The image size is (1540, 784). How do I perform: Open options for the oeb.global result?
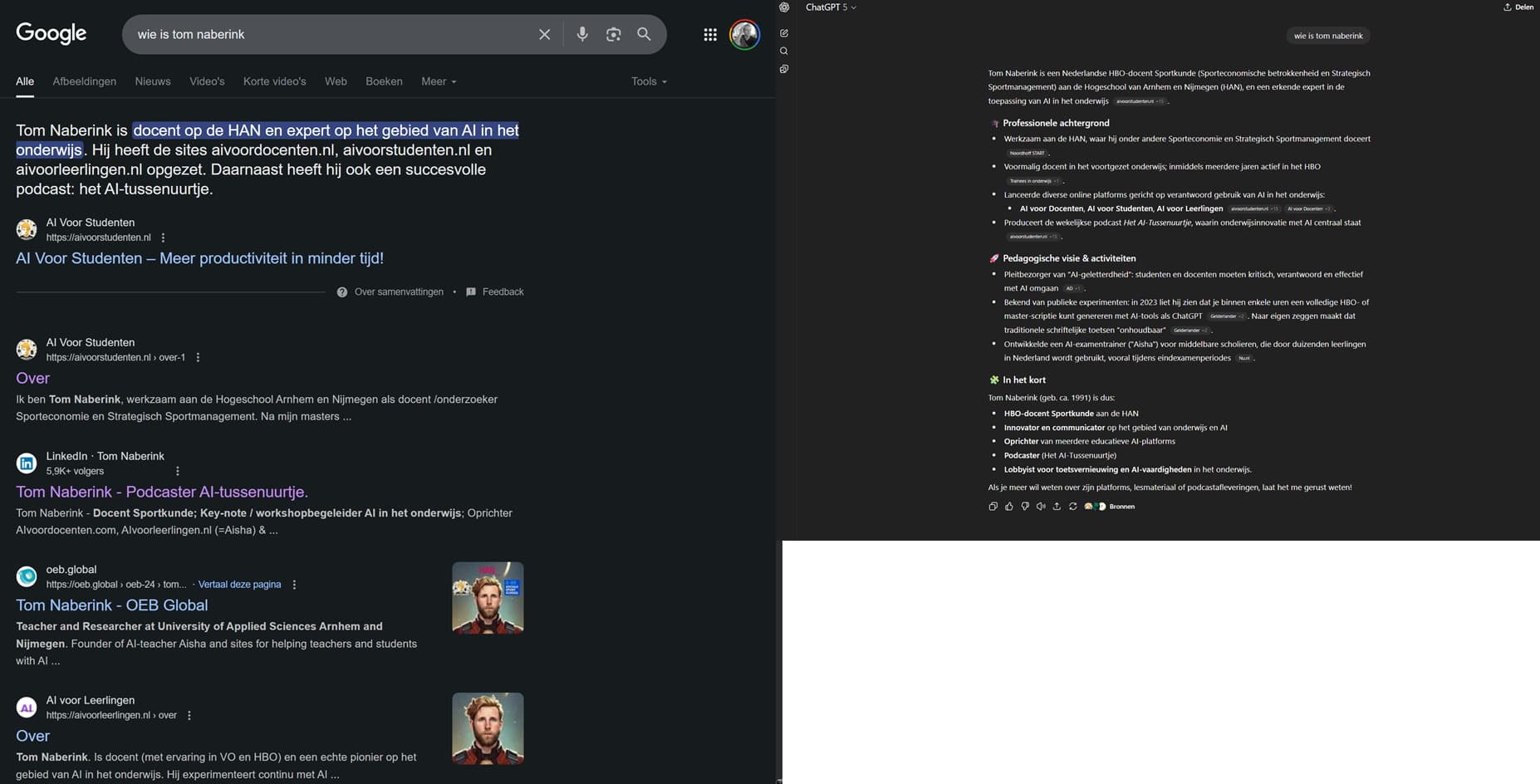(294, 585)
